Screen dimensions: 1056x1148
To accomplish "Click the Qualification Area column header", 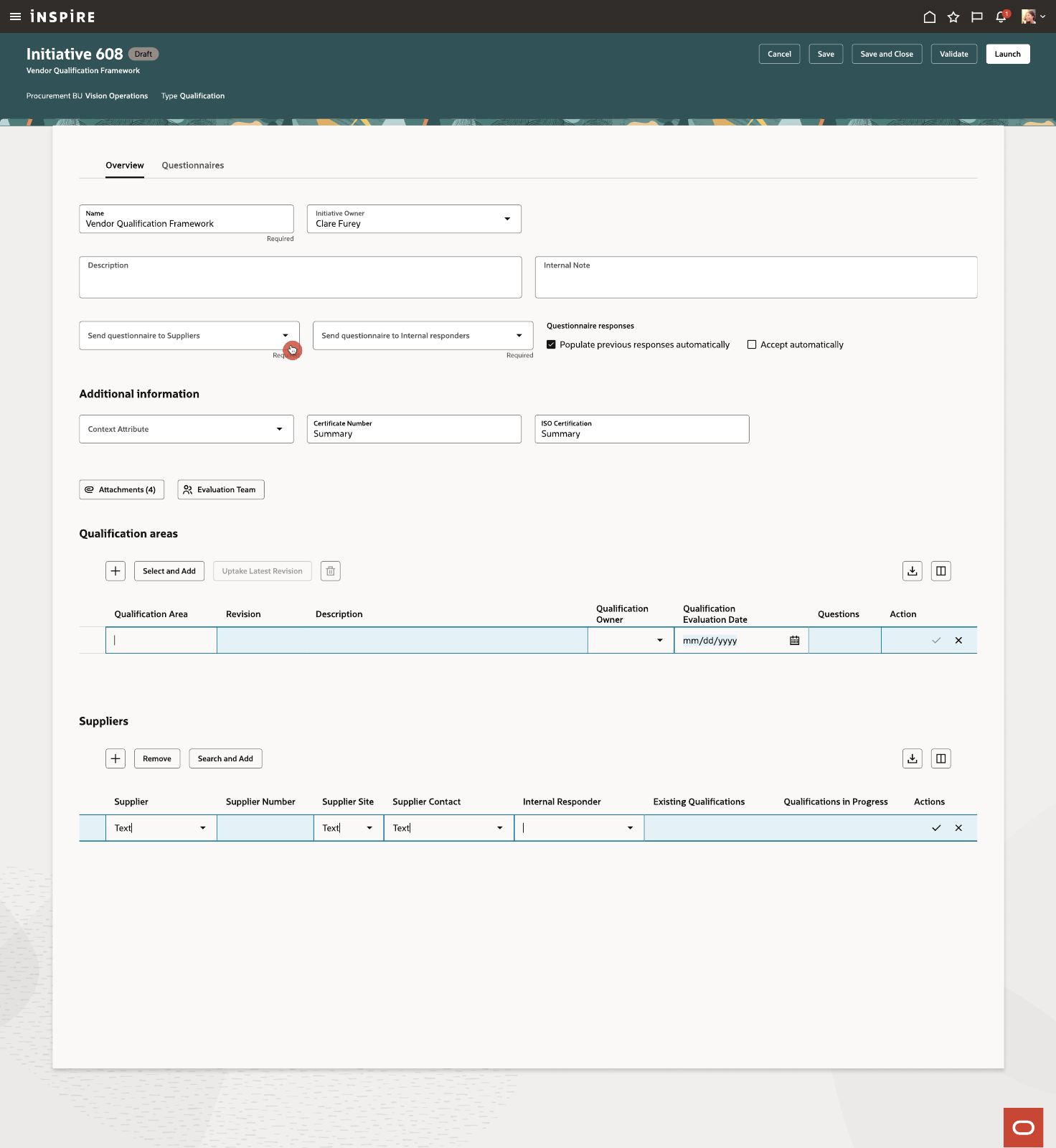I will click(x=151, y=614).
